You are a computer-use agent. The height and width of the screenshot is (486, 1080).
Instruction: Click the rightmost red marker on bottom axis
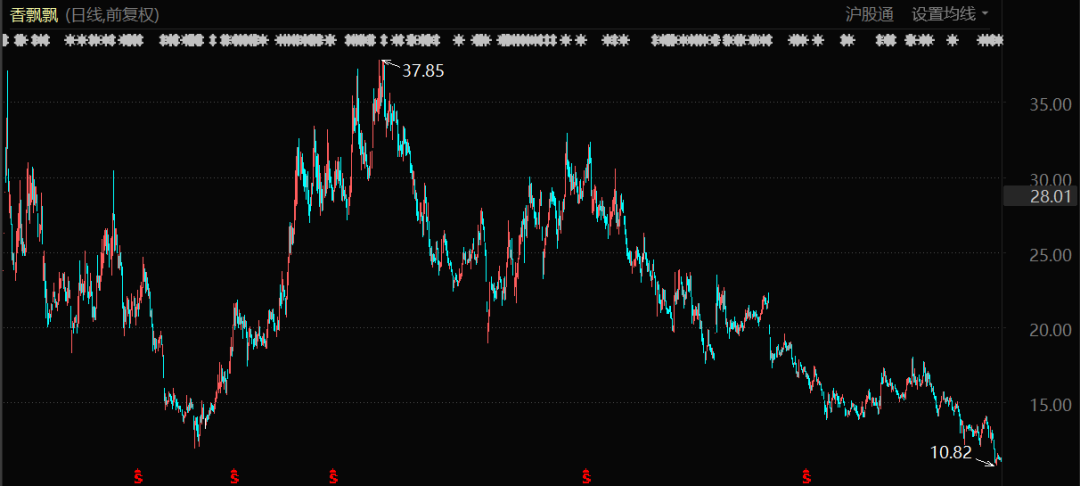(806, 474)
